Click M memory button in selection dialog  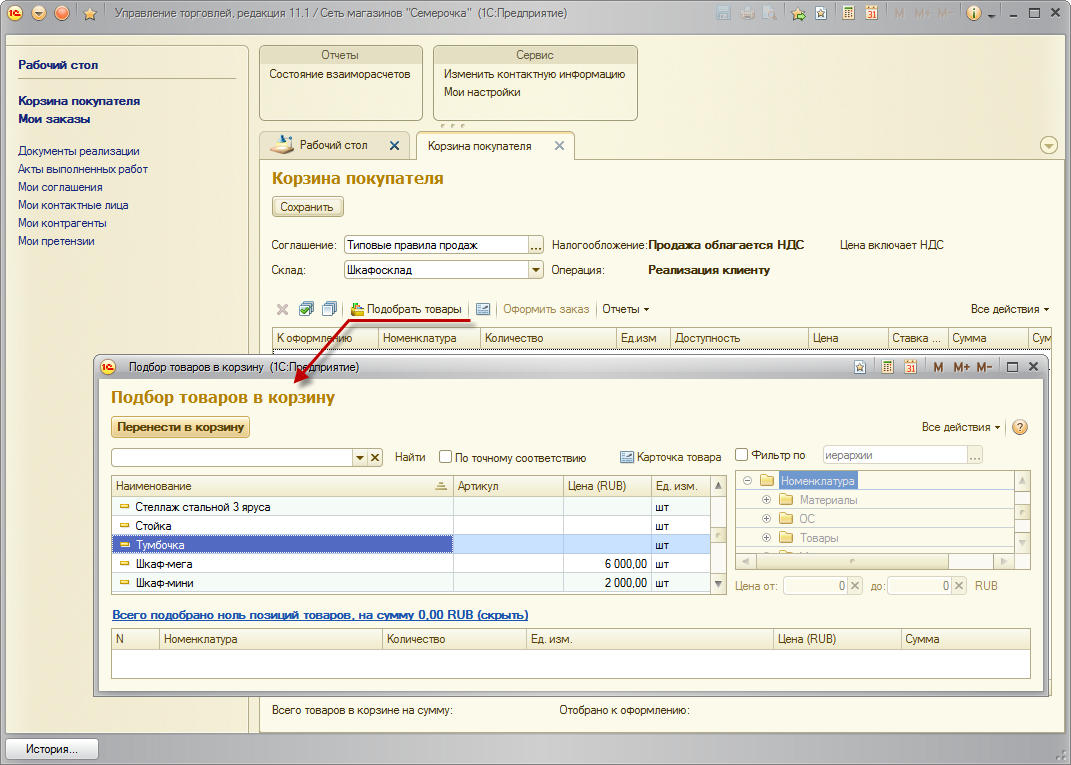tap(938, 367)
